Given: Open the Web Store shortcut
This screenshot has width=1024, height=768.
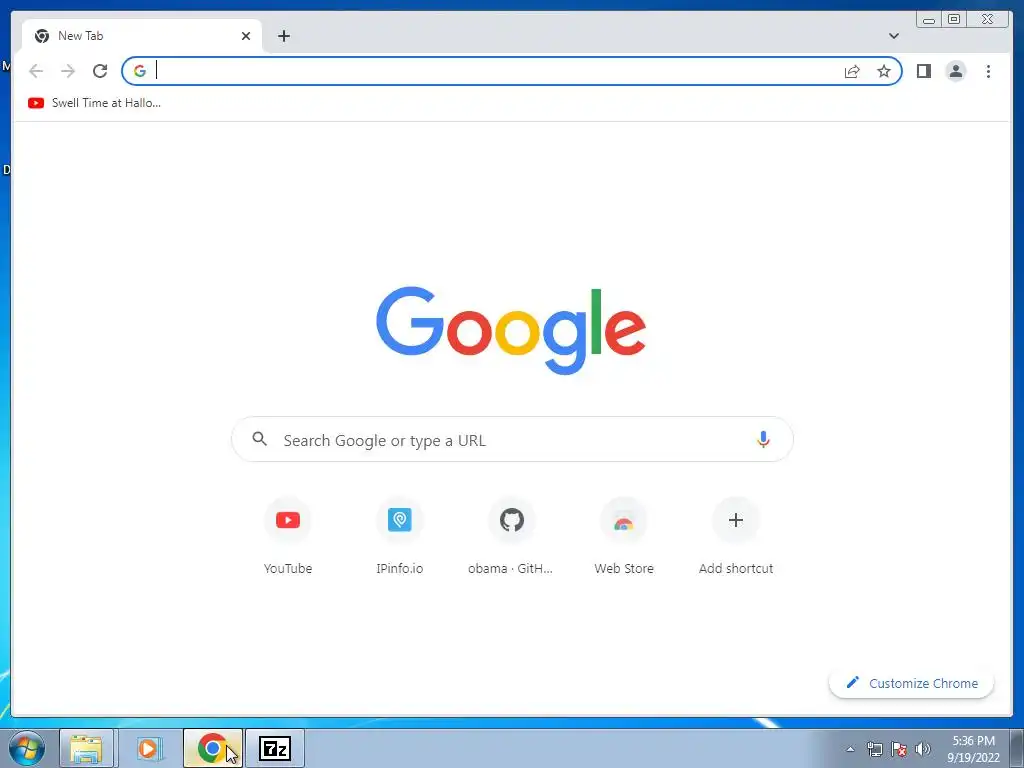Looking at the screenshot, I should [x=624, y=537].
